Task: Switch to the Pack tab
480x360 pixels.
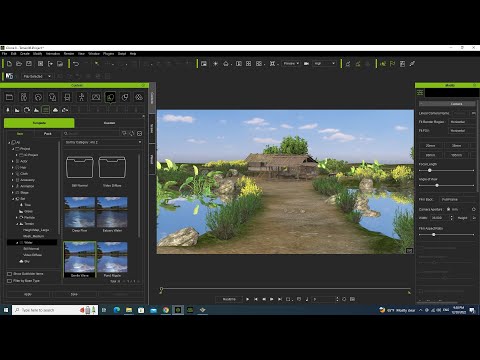Action: point(48,134)
